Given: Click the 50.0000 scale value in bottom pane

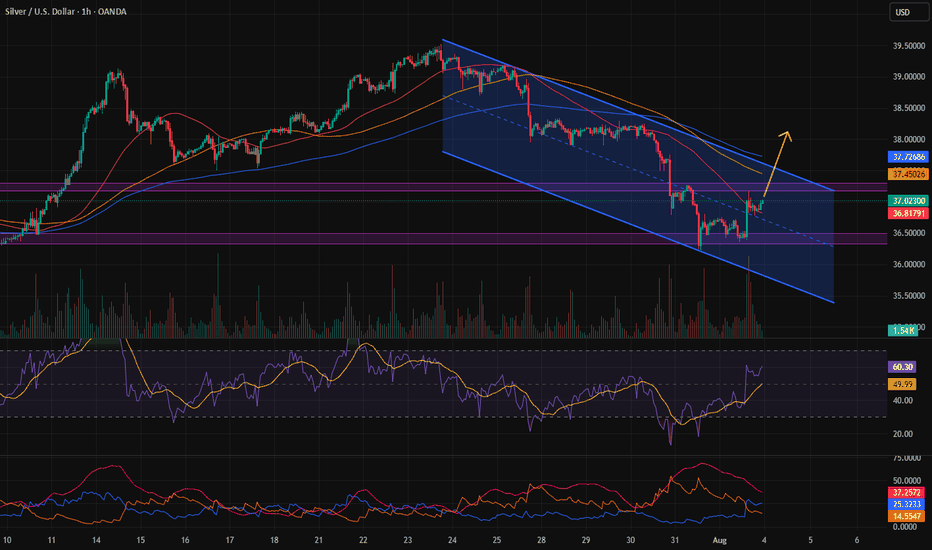Looking at the screenshot, I should click(x=907, y=480).
